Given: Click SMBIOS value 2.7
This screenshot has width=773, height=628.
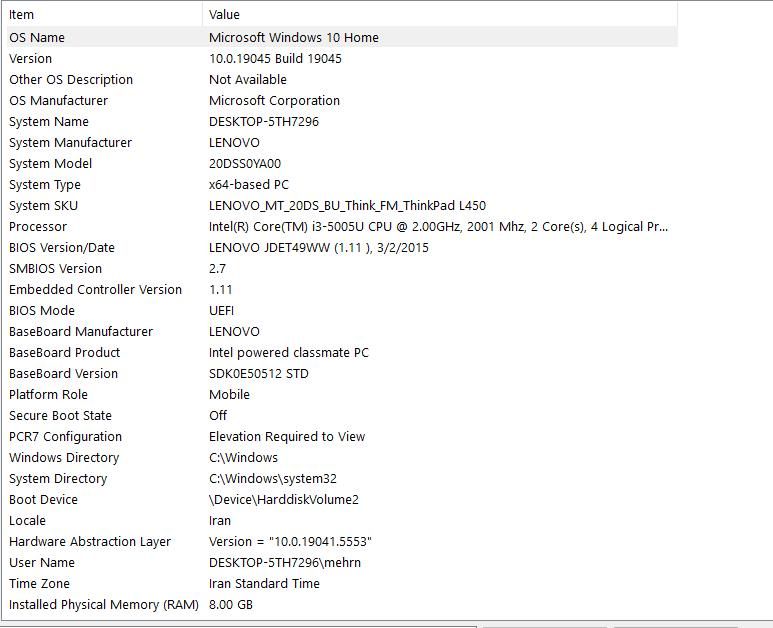Looking at the screenshot, I should (217, 269).
